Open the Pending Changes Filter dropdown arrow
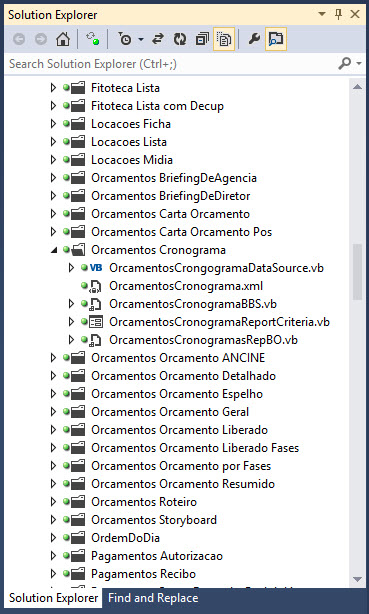The image size is (369, 614). 141,39
